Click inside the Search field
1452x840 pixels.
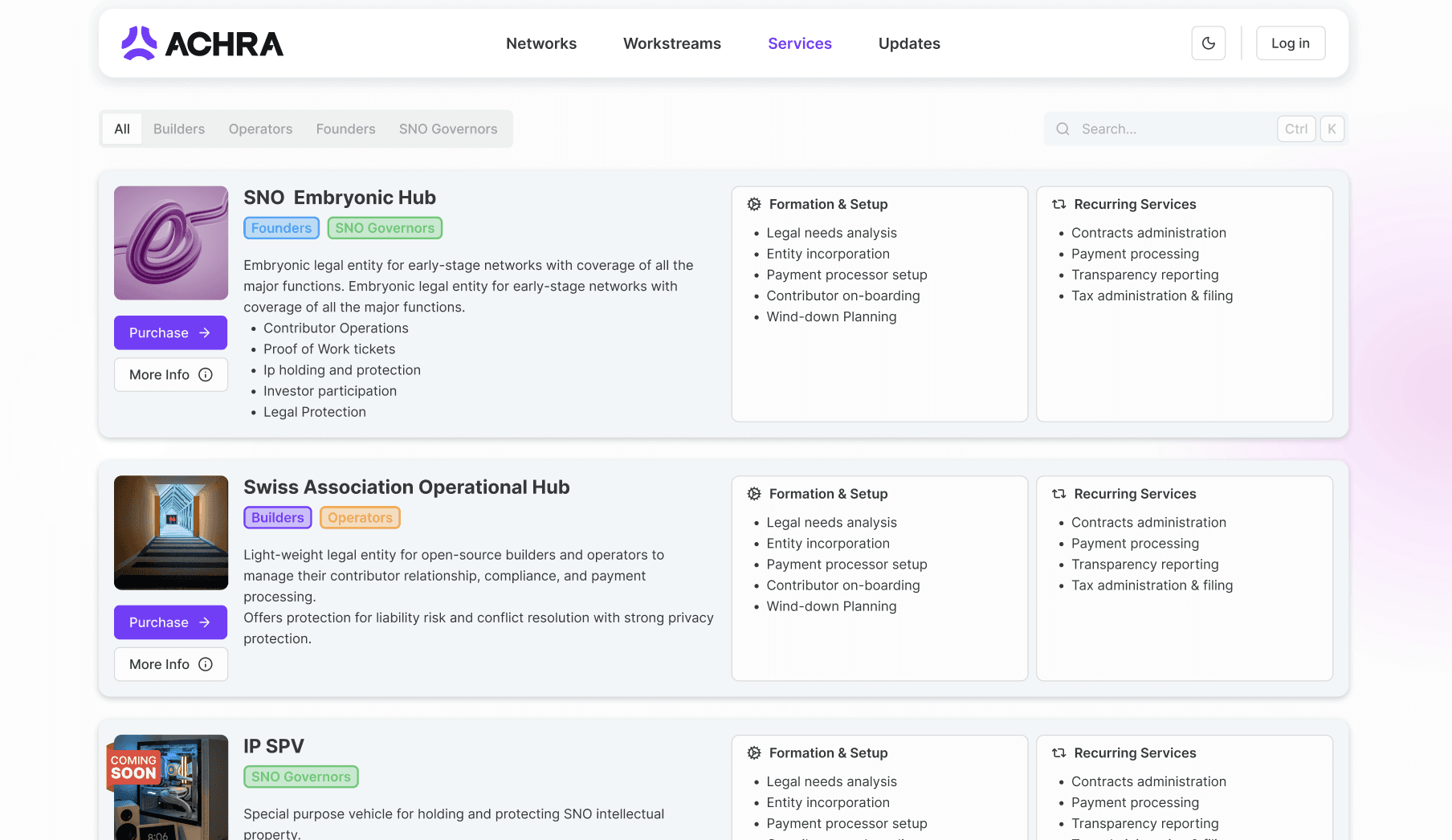click(1164, 128)
